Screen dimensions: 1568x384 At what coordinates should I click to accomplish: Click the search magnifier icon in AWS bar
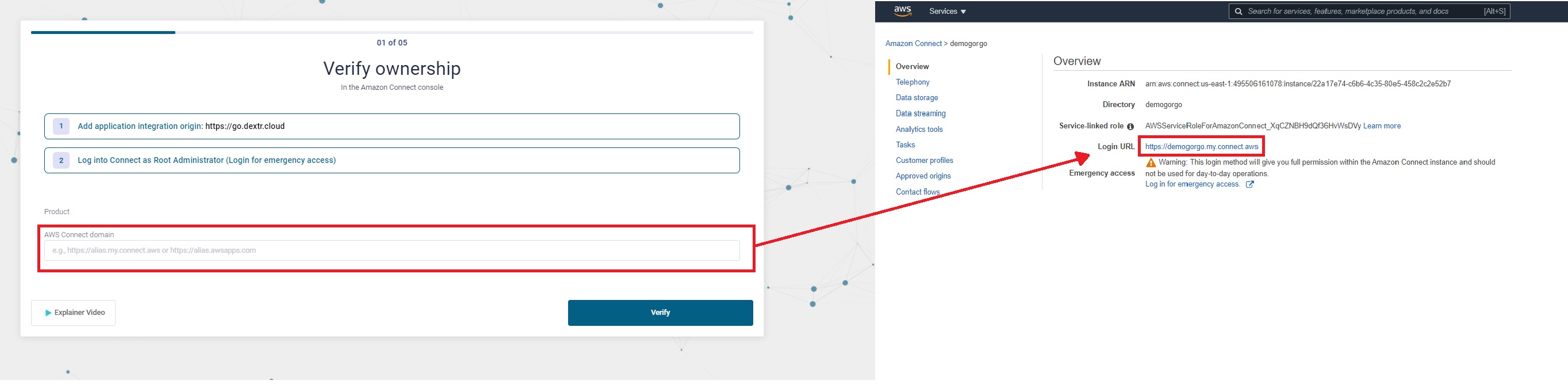pos(1238,11)
